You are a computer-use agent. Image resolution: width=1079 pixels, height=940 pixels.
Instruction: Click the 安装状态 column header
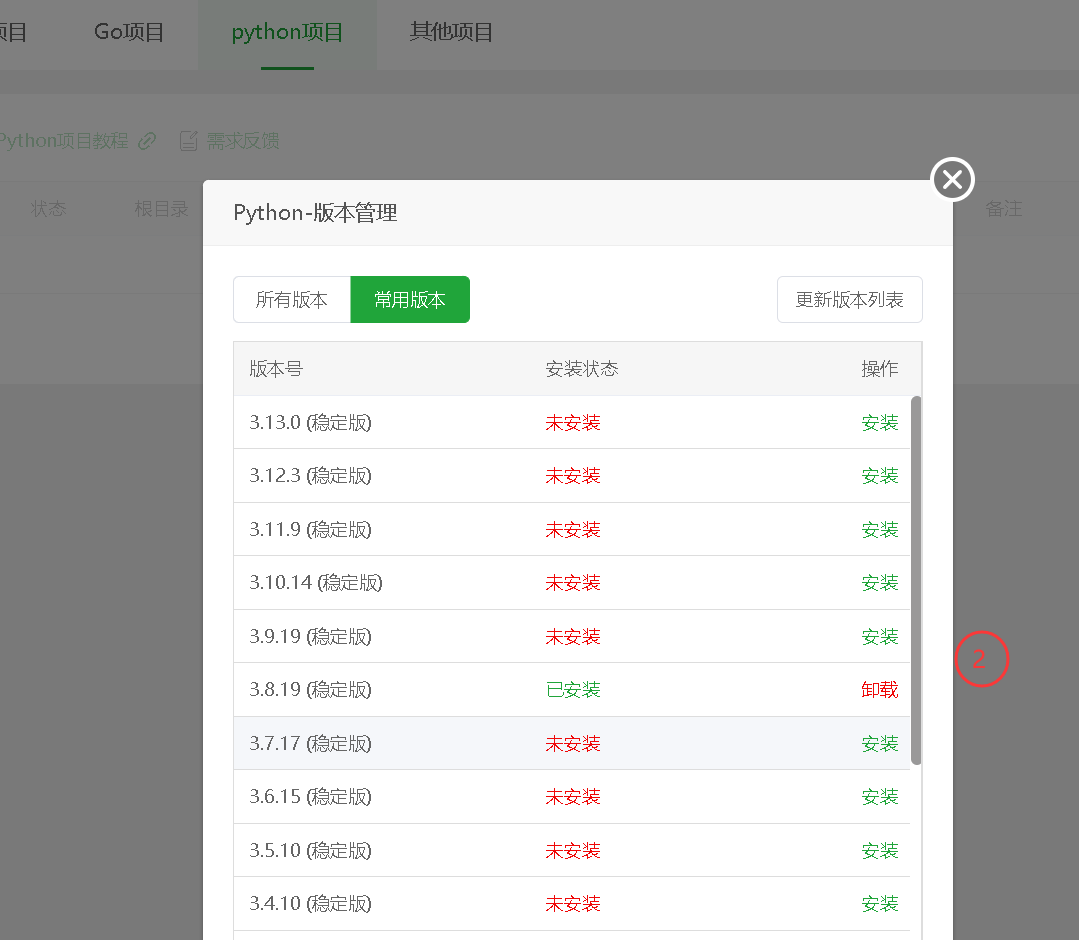pos(581,369)
